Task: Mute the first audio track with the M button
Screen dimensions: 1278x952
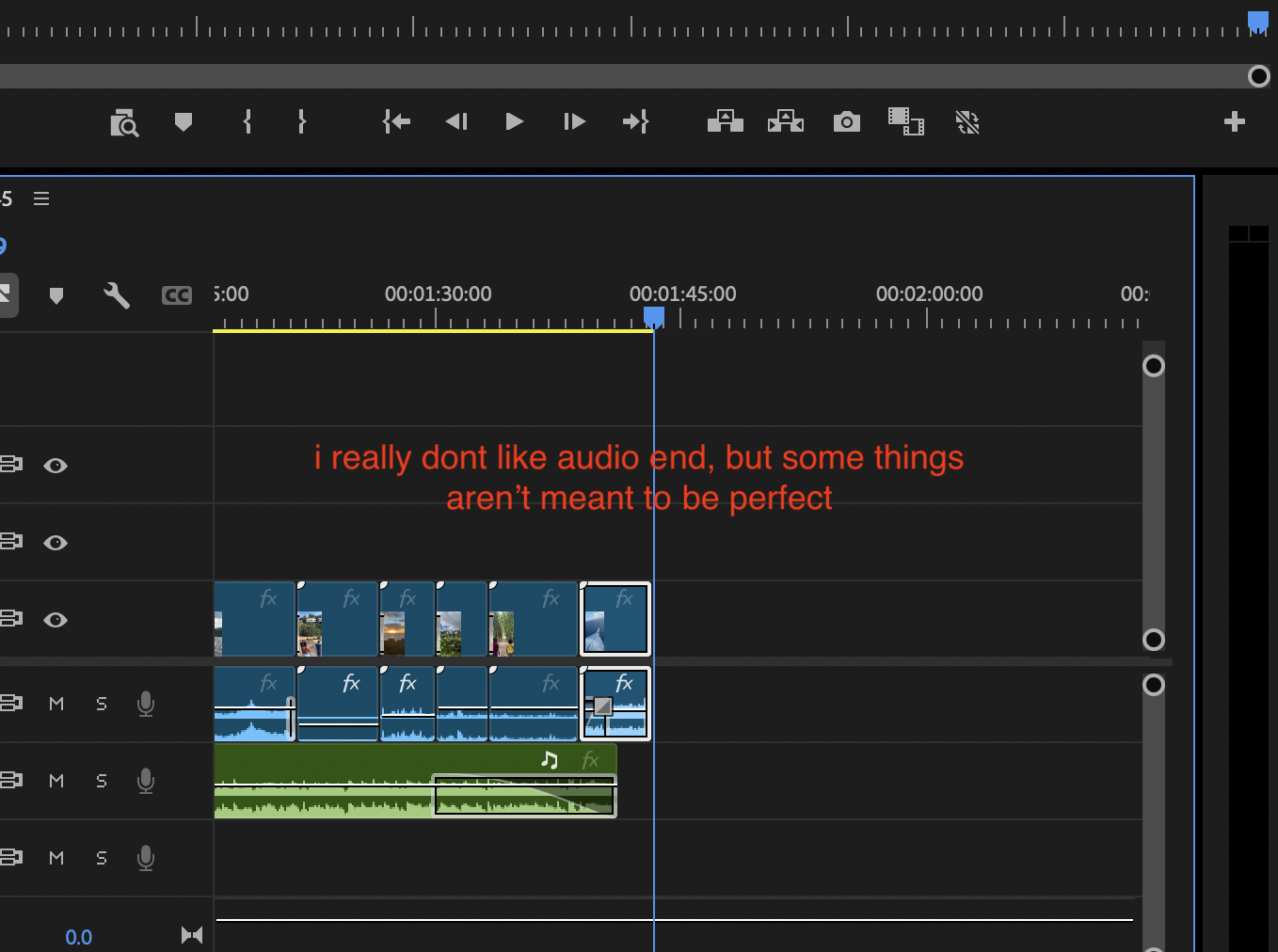Action: pyautogui.click(x=56, y=704)
